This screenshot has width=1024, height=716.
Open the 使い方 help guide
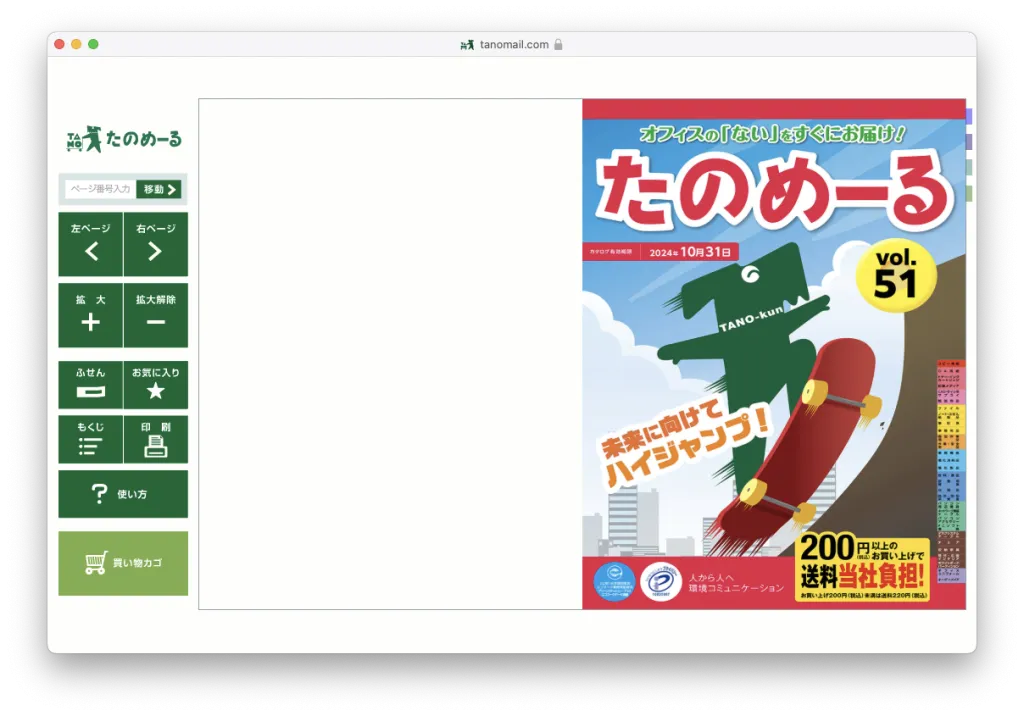[x=123, y=494]
